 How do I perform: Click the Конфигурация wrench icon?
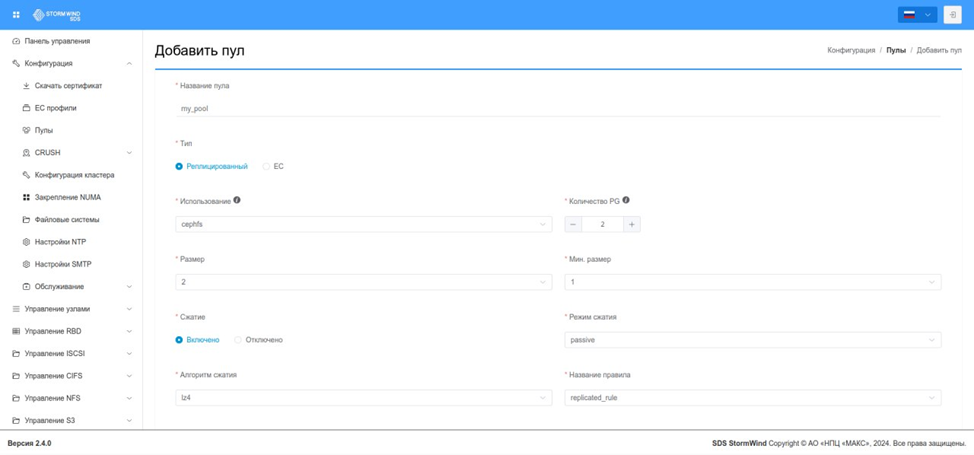coord(16,63)
